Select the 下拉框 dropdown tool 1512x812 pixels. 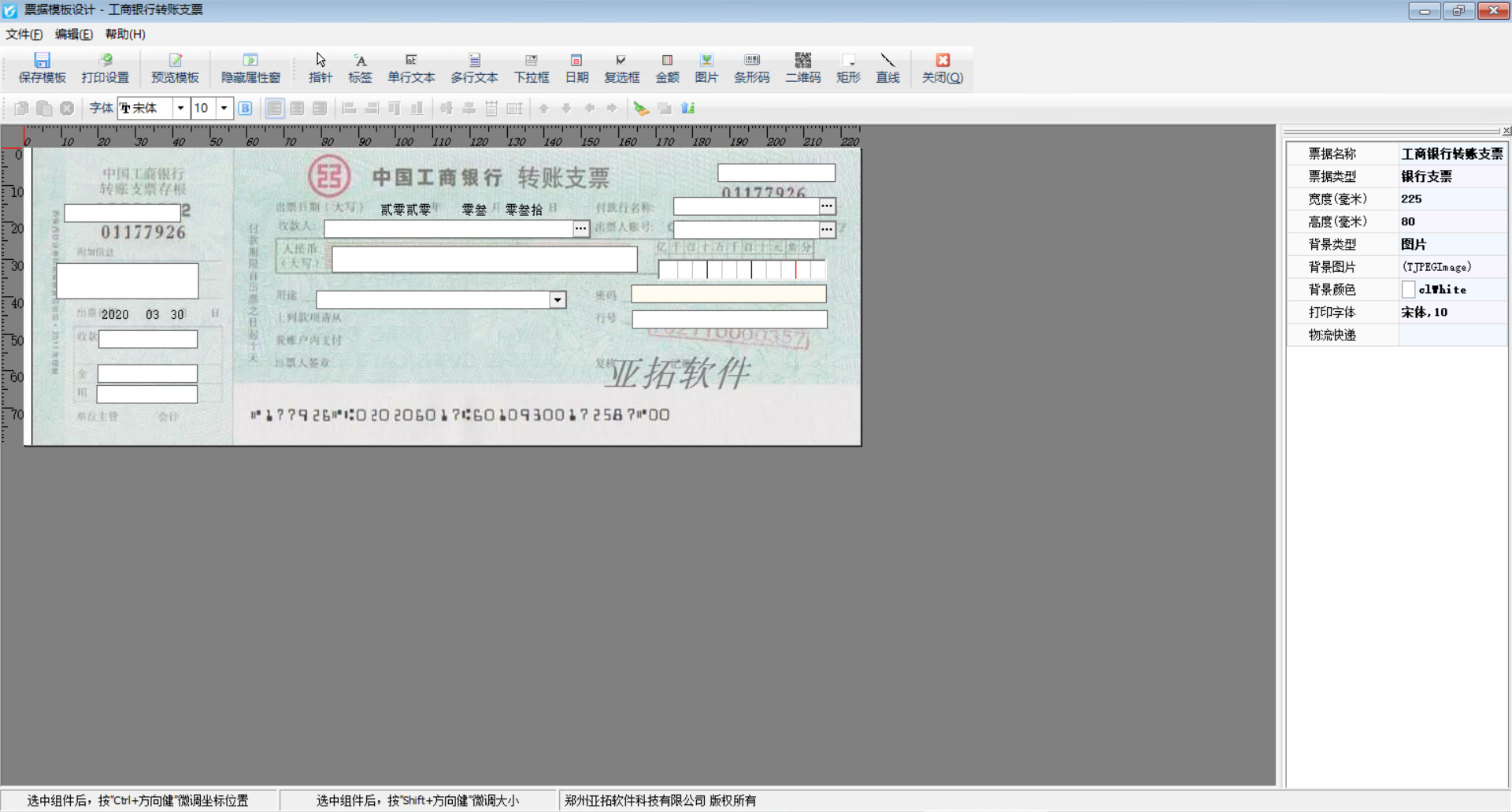coord(532,68)
